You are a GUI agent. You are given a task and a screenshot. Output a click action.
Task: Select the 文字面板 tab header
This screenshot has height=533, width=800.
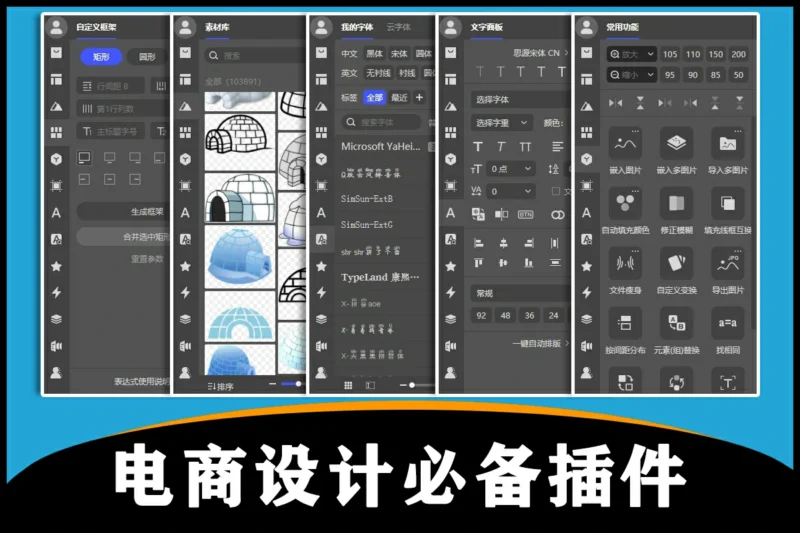486,27
